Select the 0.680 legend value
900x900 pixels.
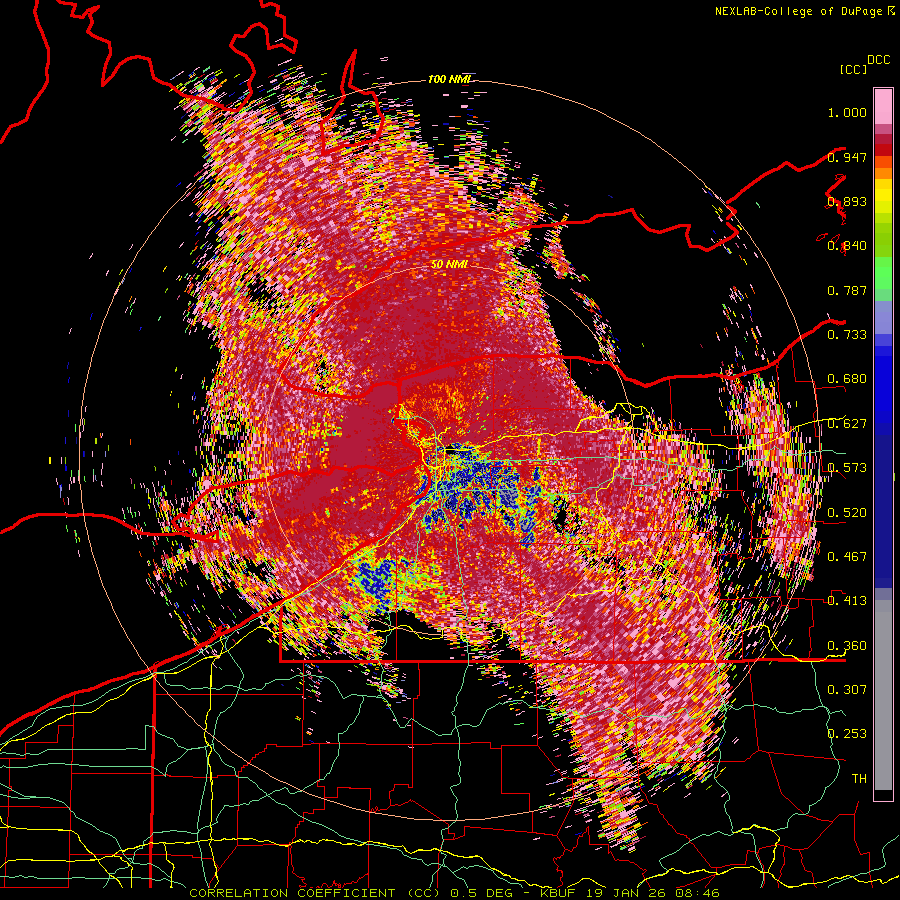click(847, 379)
